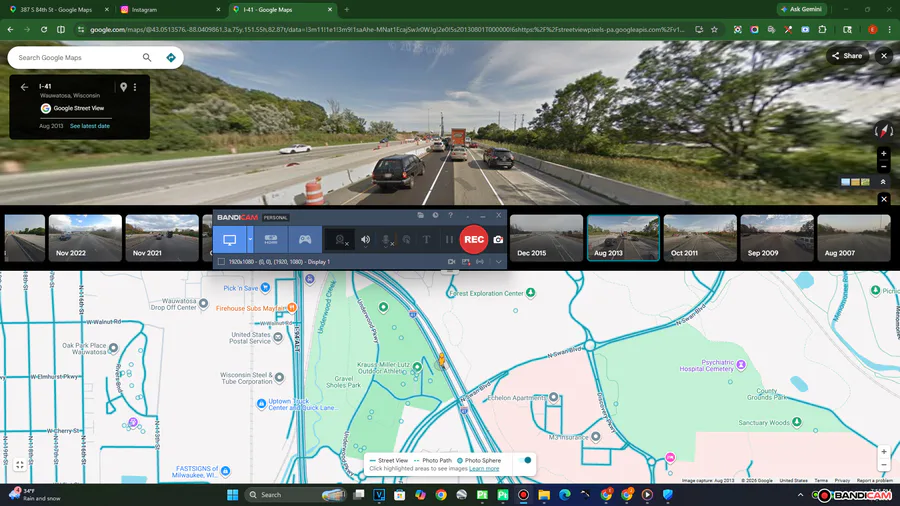Open File Explorer from the taskbar
Image resolution: width=900 pixels, height=506 pixels.
coord(544,495)
